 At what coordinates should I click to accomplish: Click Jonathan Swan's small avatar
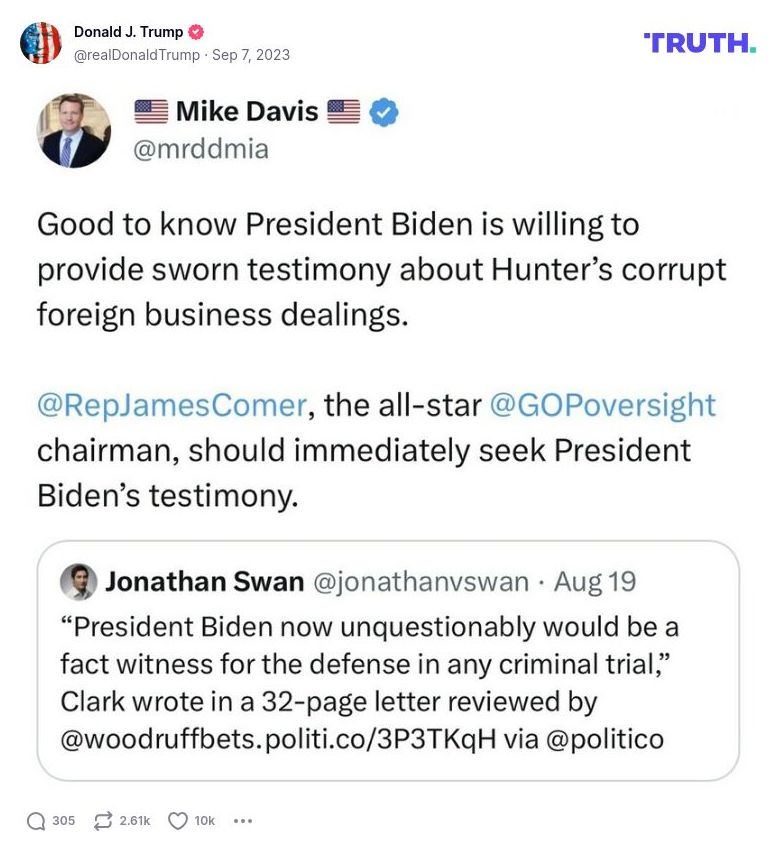click(78, 582)
